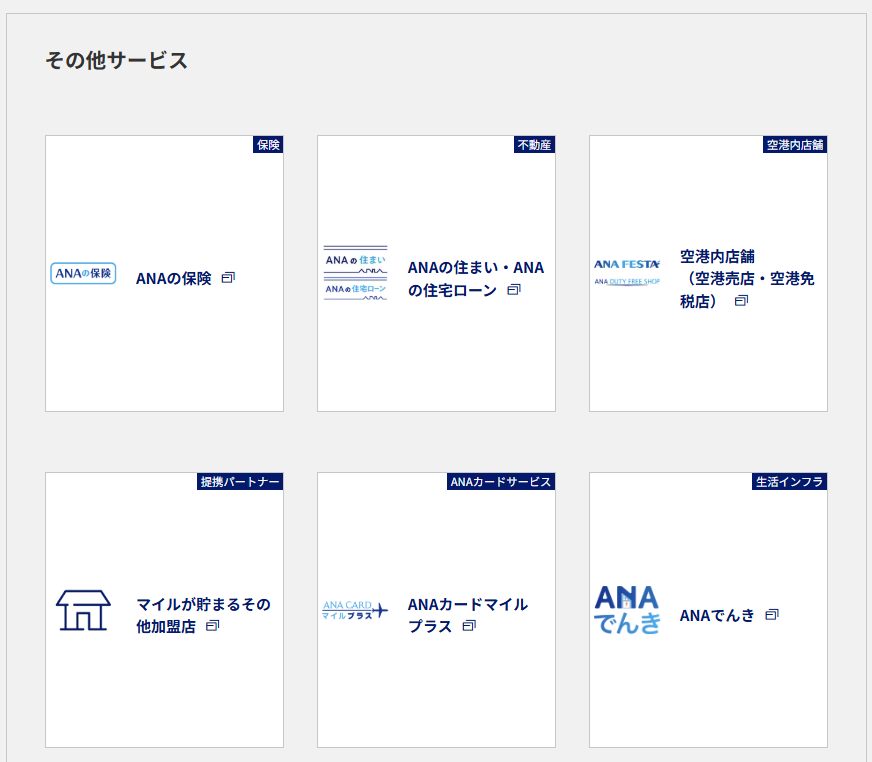Click the ANA FESTA duty free logo
This screenshot has width=872, height=762.
tap(627, 273)
